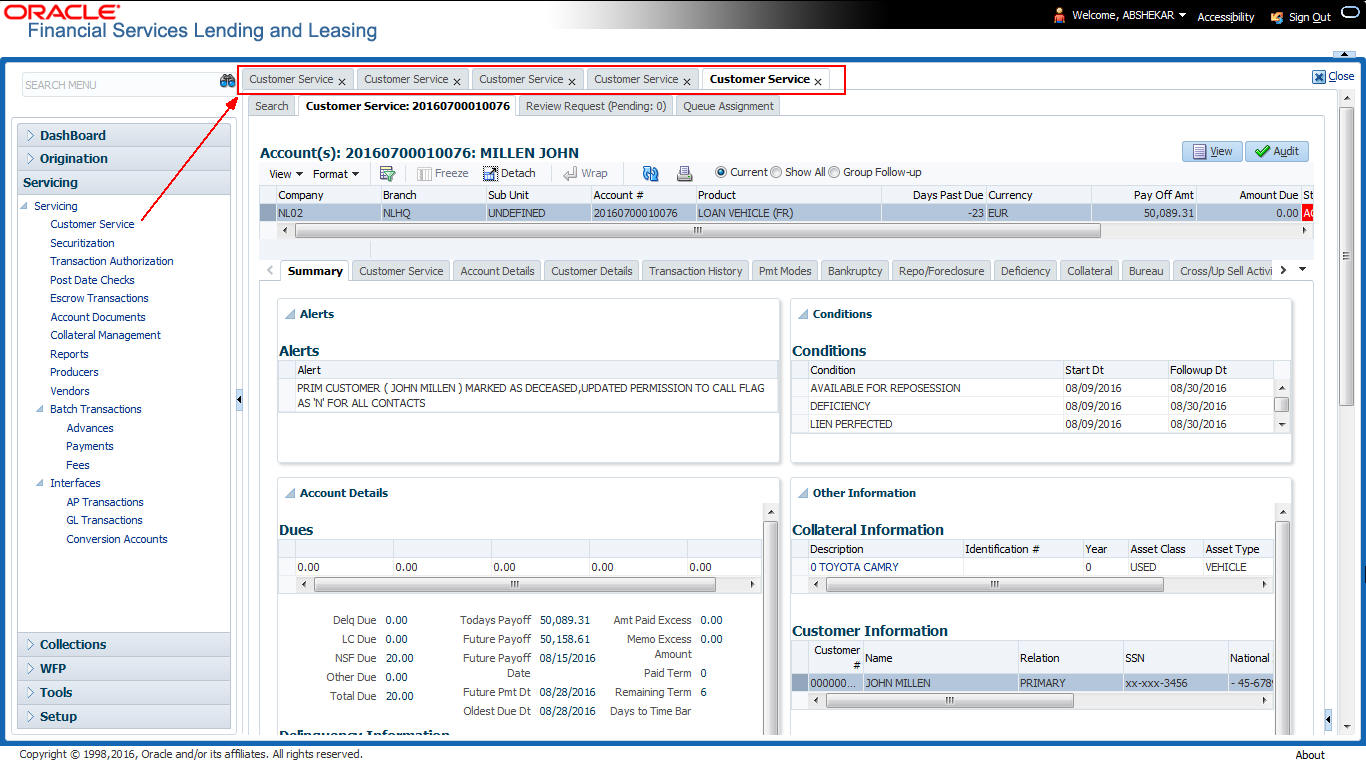Open the Customer Details sub-tab
The height and width of the screenshot is (768, 1366).
pyautogui.click(x=591, y=270)
